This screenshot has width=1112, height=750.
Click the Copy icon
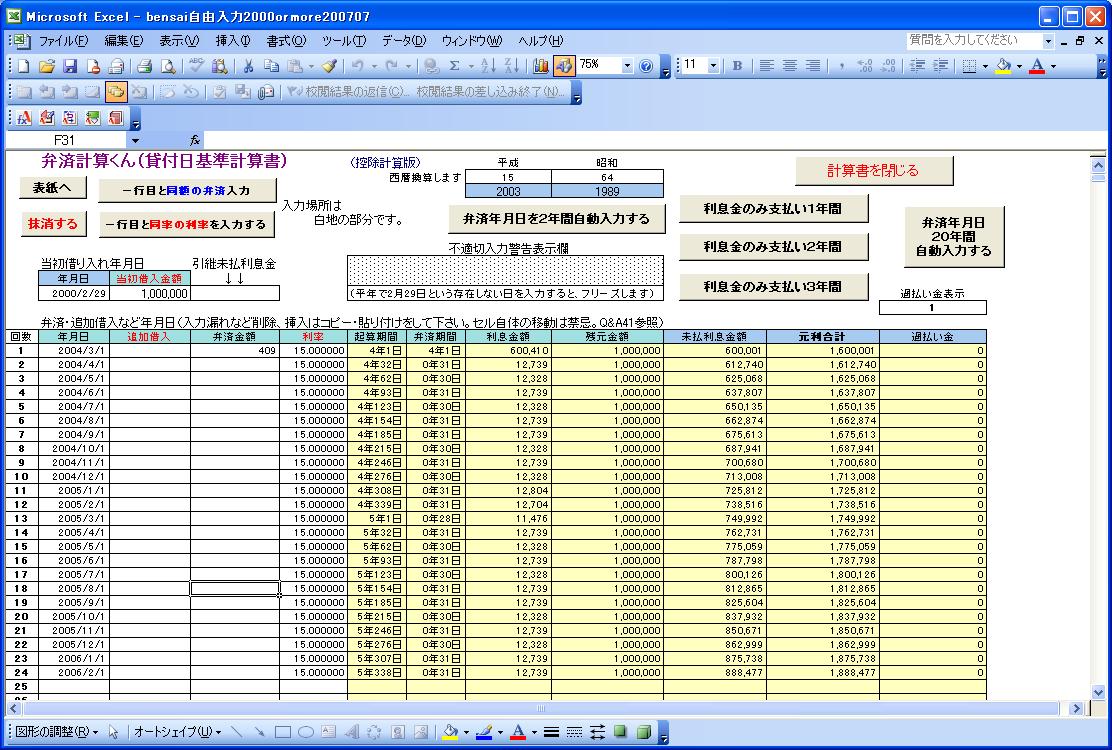[x=271, y=66]
